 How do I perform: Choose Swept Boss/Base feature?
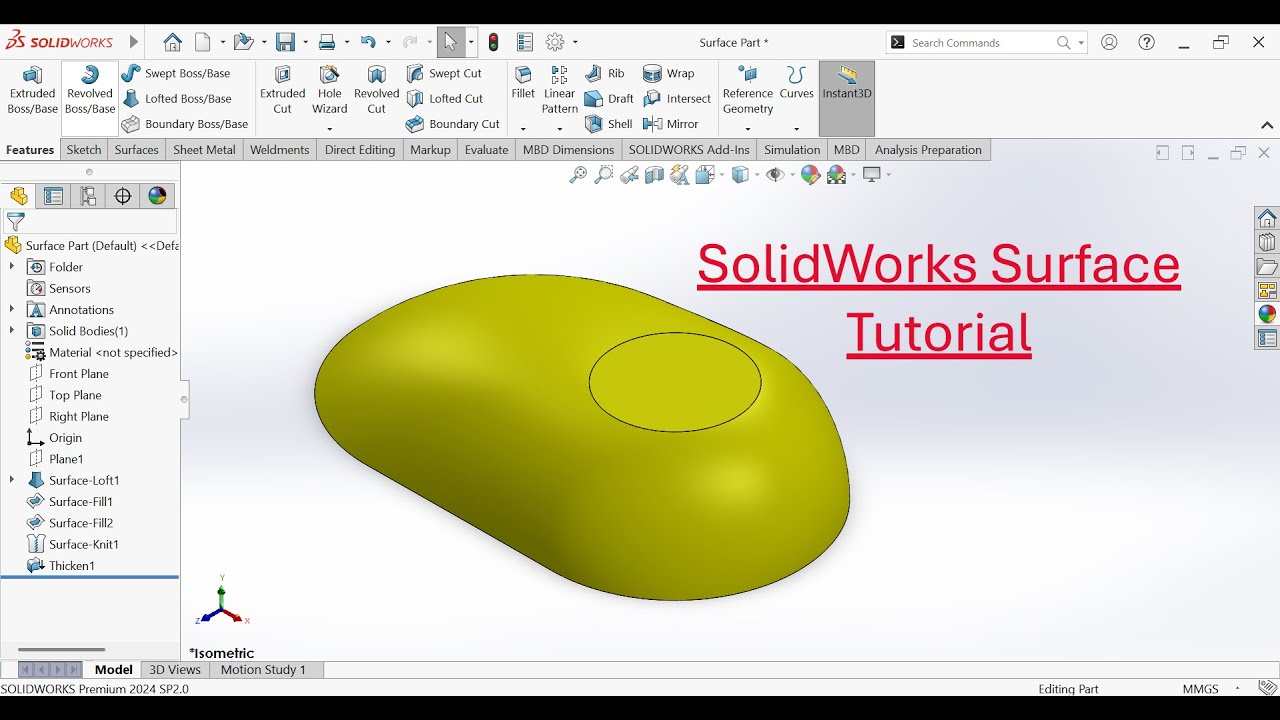click(176, 73)
